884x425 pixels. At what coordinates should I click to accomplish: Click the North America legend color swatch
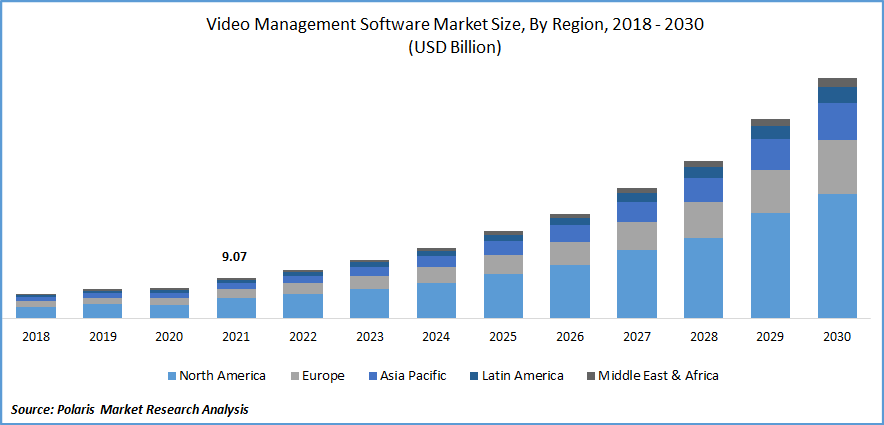pos(172,376)
